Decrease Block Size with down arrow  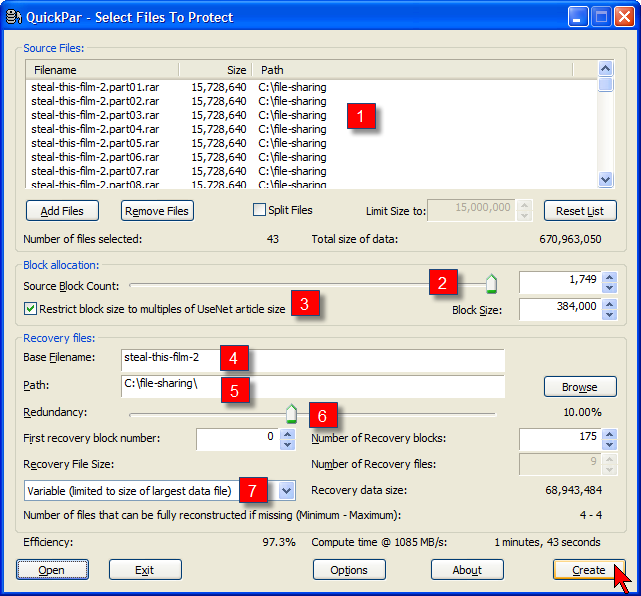tap(610, 315)
